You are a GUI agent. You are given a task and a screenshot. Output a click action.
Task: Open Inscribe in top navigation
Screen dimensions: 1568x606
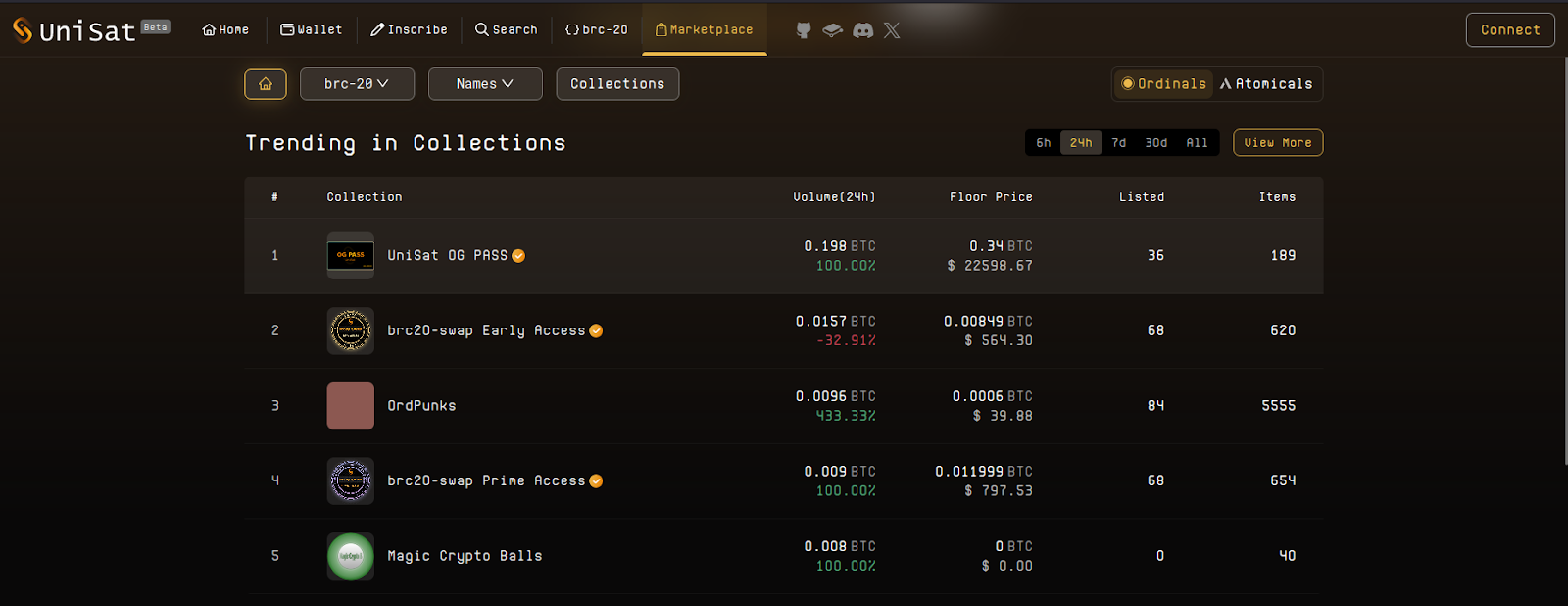(x=409, y=30)
